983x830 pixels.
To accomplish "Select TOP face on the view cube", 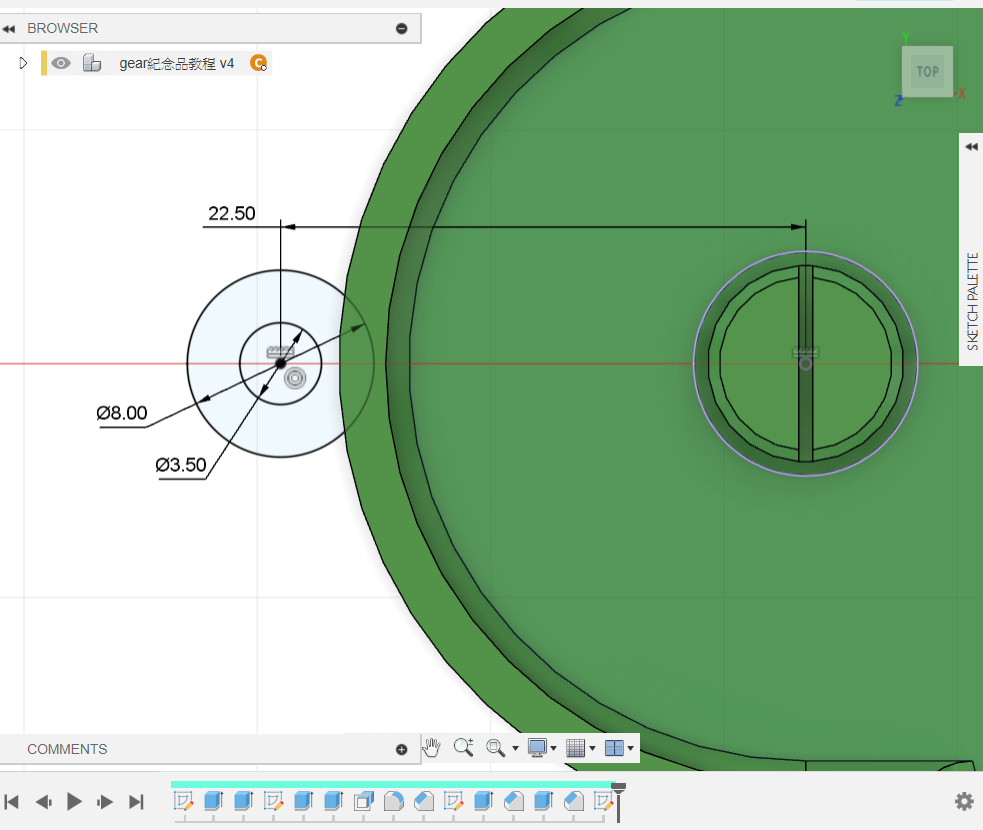I will [x=927, y=72].
